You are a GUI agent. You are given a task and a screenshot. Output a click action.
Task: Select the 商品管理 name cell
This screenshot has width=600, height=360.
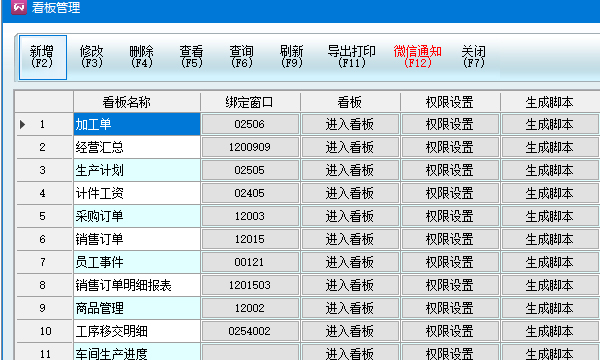click(137, 308)
